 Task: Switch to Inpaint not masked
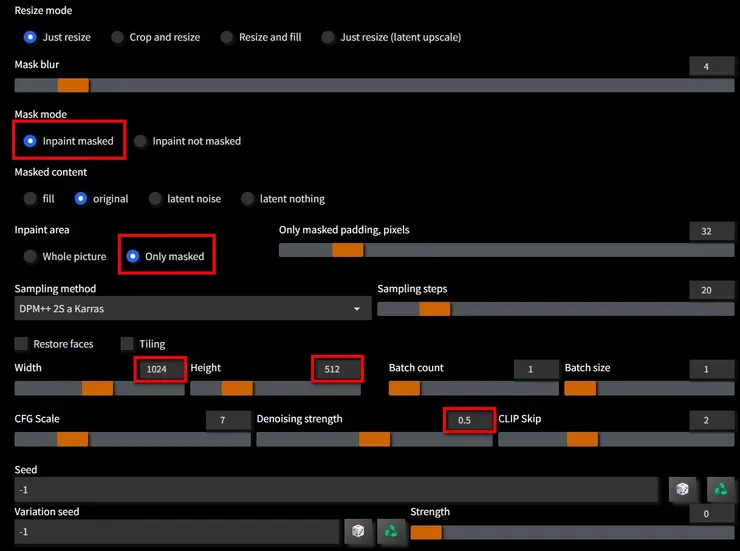(187, 141)
